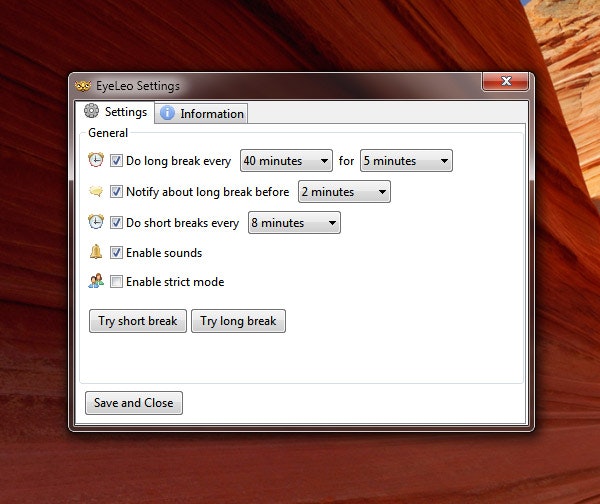Uncheck the Do long break every checkbox

pyautogui.click(x=116, y=160)
